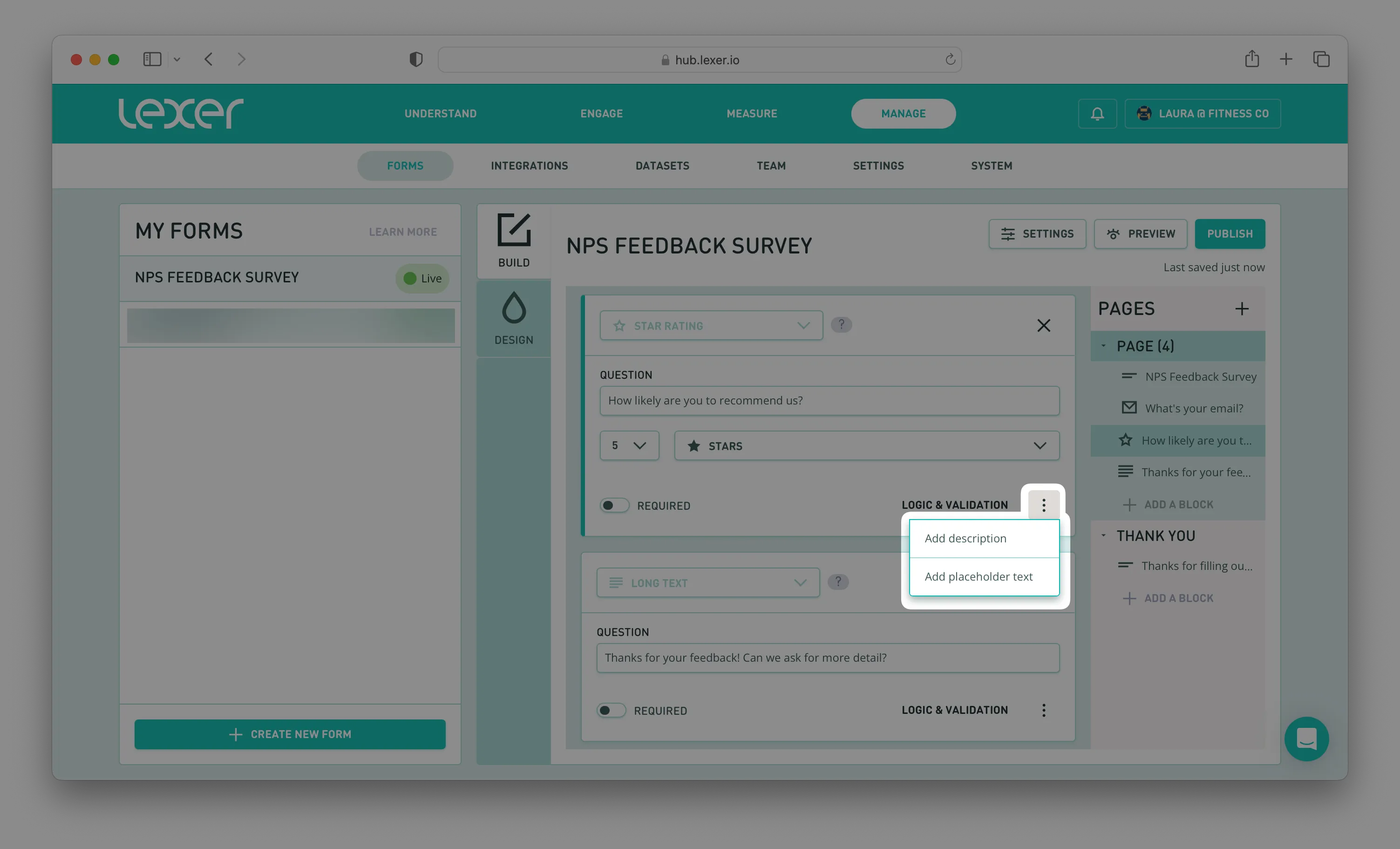Viewport: 1400px width, 849px height.
Task: Close the Star Rating block
Action: coord(1044,325)
